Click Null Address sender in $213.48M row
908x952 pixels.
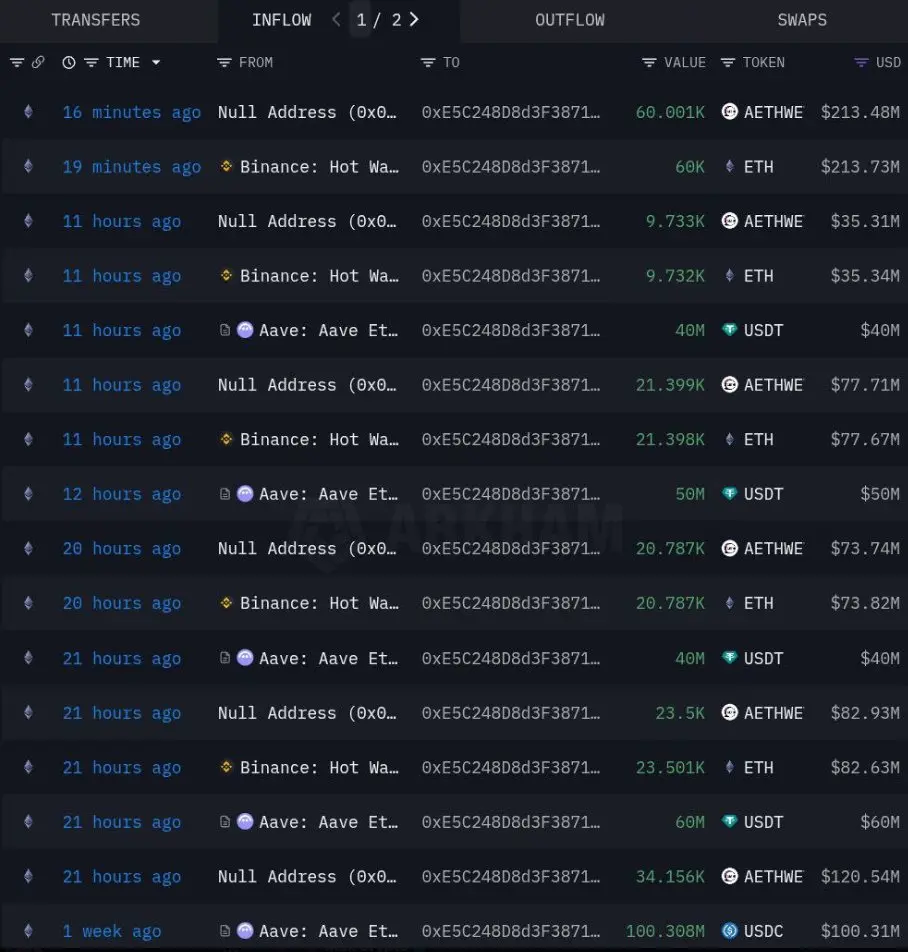pos(307,112)
